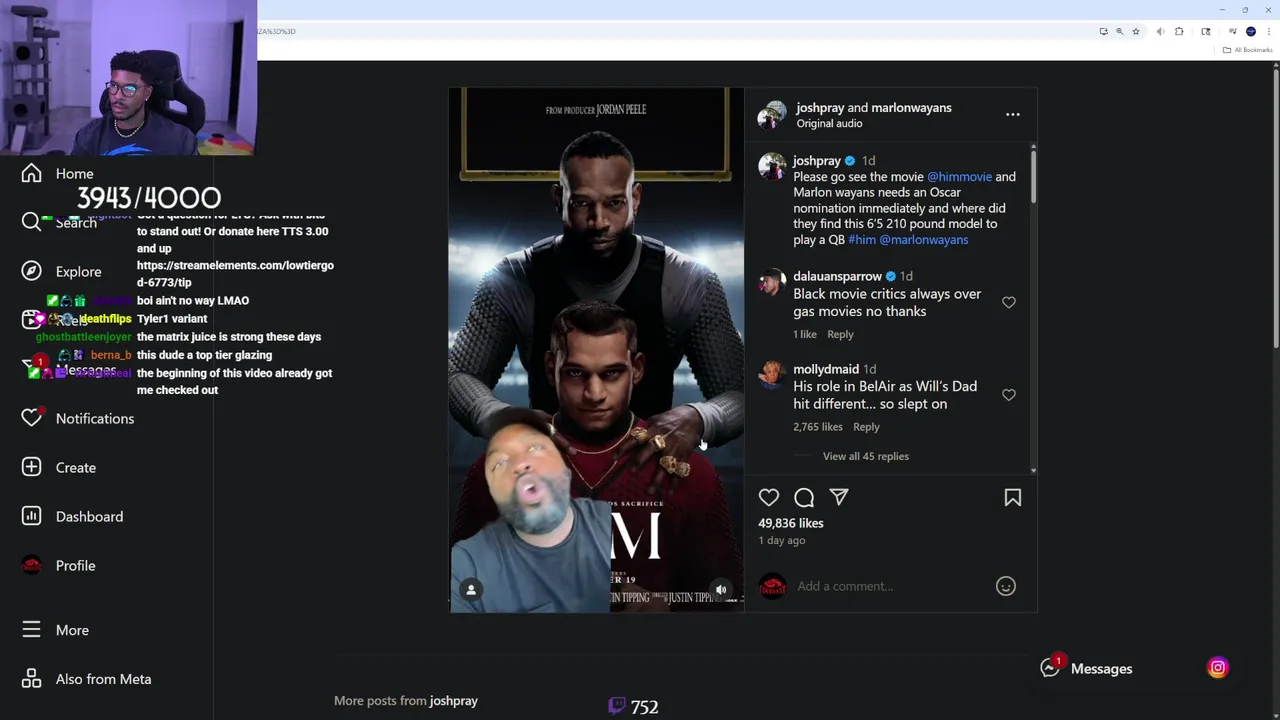1280x720 pixels.
Task: Share the post via paper plane icon
Action: pos(839,497)
